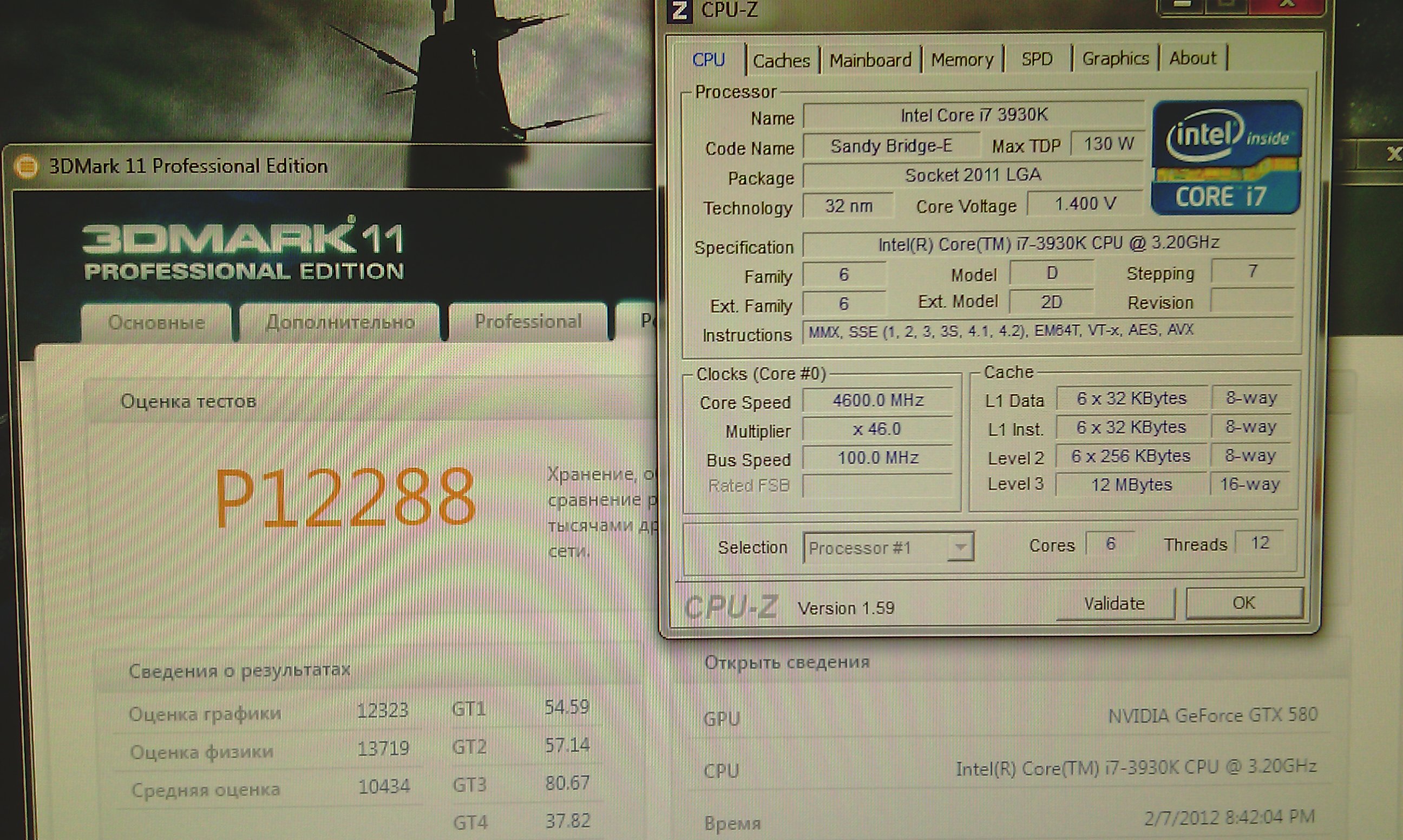The image size is (1403, 840).
Task: Click the Оценка тестов header
Action: click(188, 401)
